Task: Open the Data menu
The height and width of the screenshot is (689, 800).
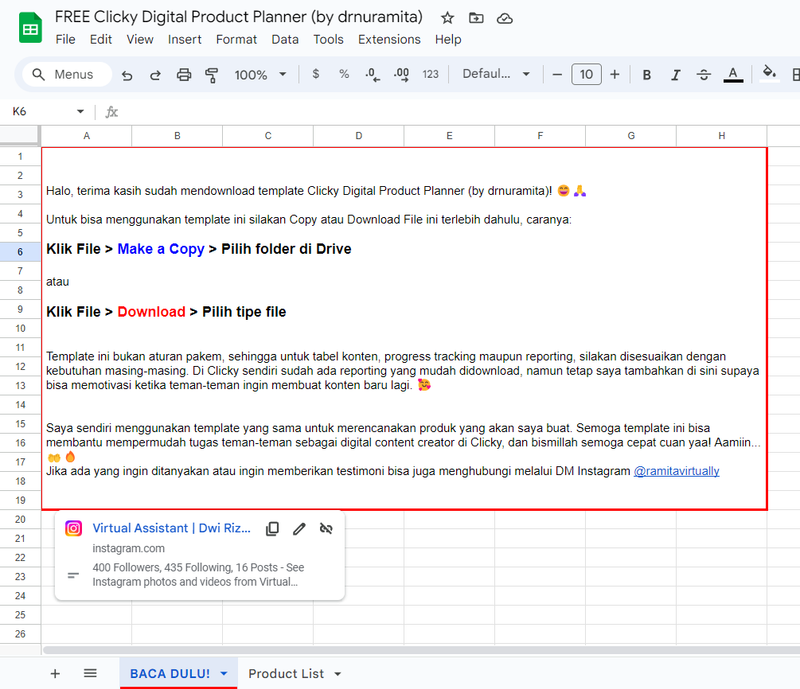Action: (285, 40)
